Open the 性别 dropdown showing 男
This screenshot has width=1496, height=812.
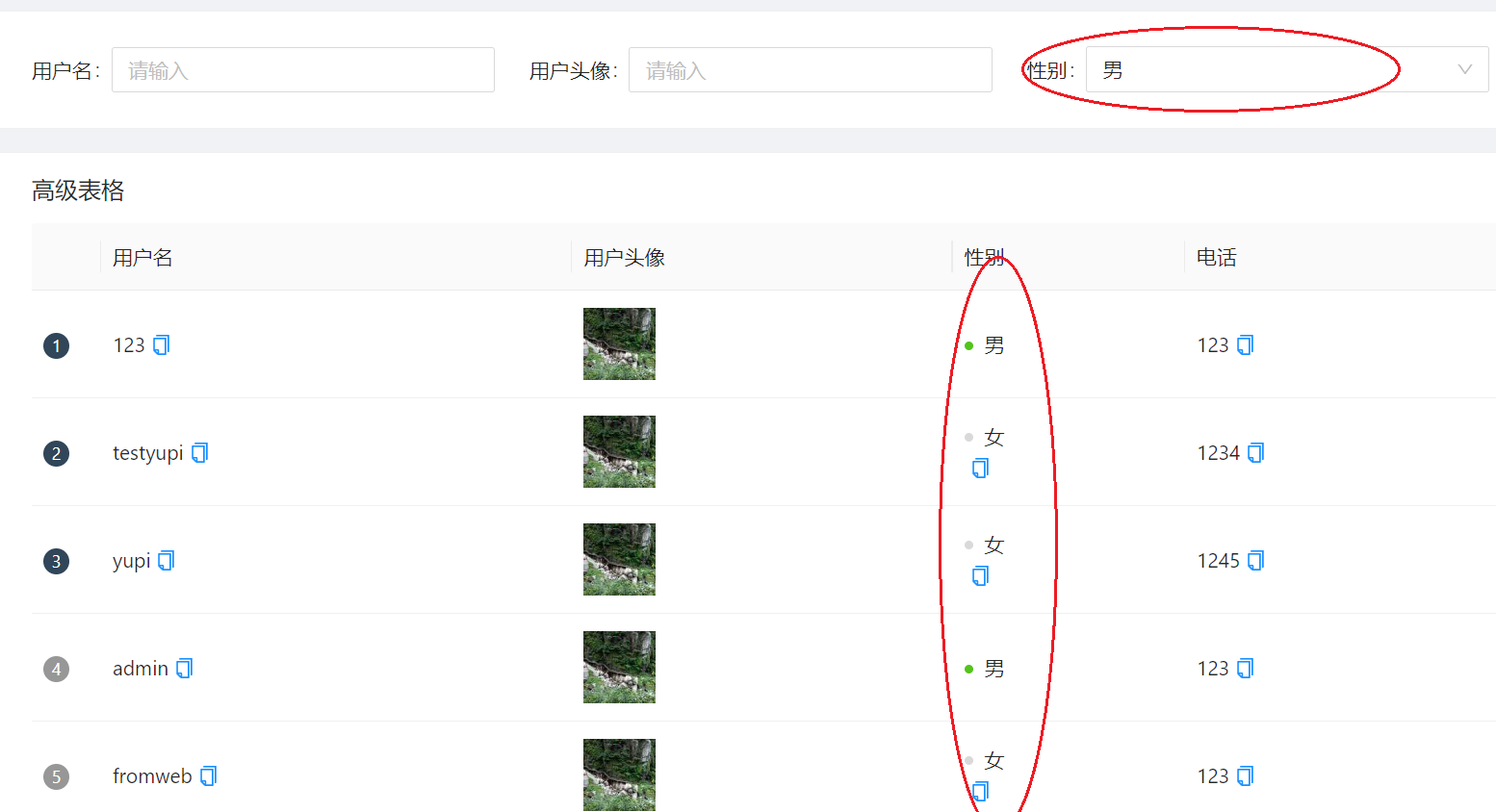pos(1287,69)
